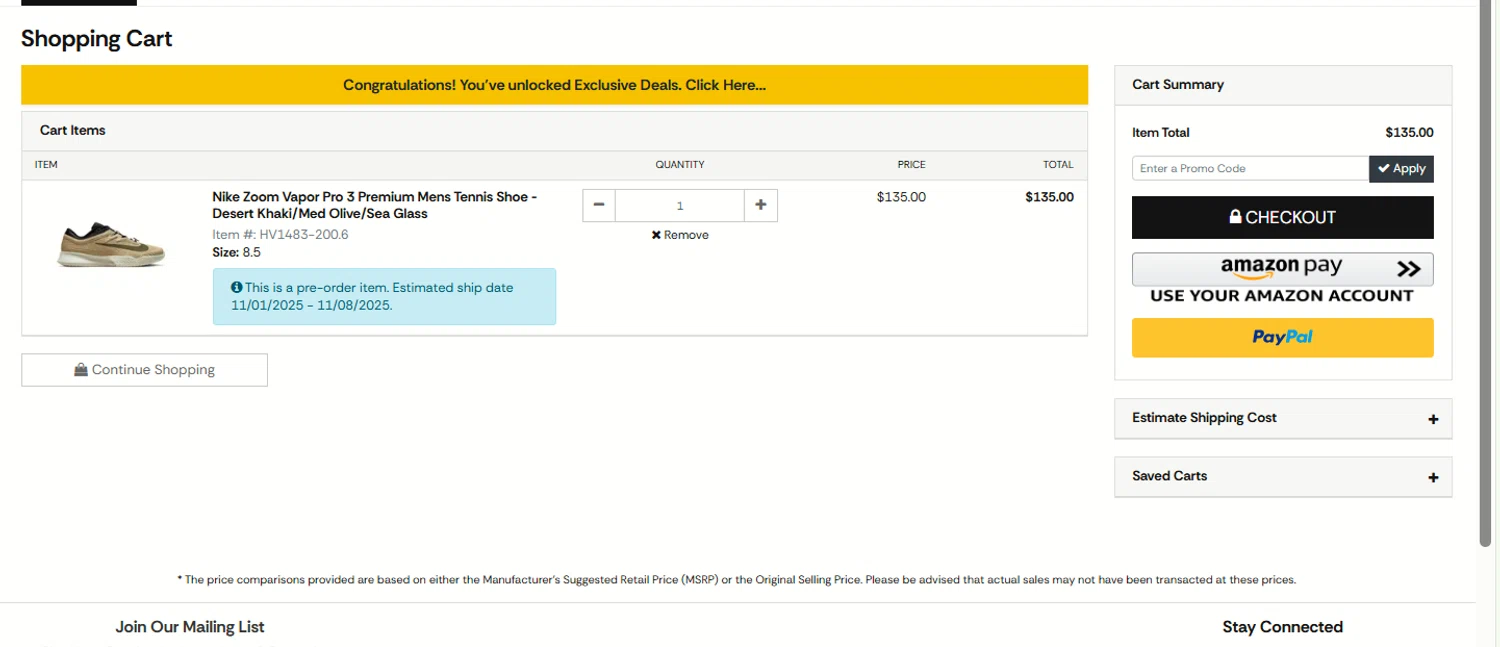Click the USE YOUR AMAZON ACCOUNT caption
Screen dimensions: 1500x647
(x=1282, y=296)
